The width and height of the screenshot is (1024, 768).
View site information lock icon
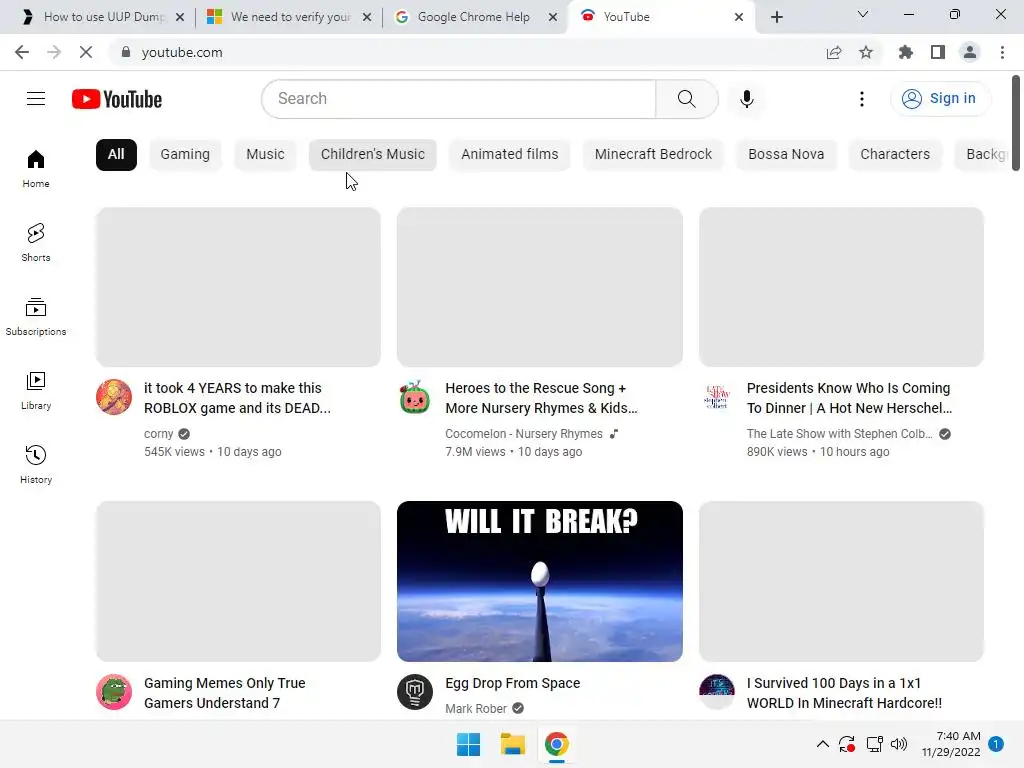coord(126,52)
